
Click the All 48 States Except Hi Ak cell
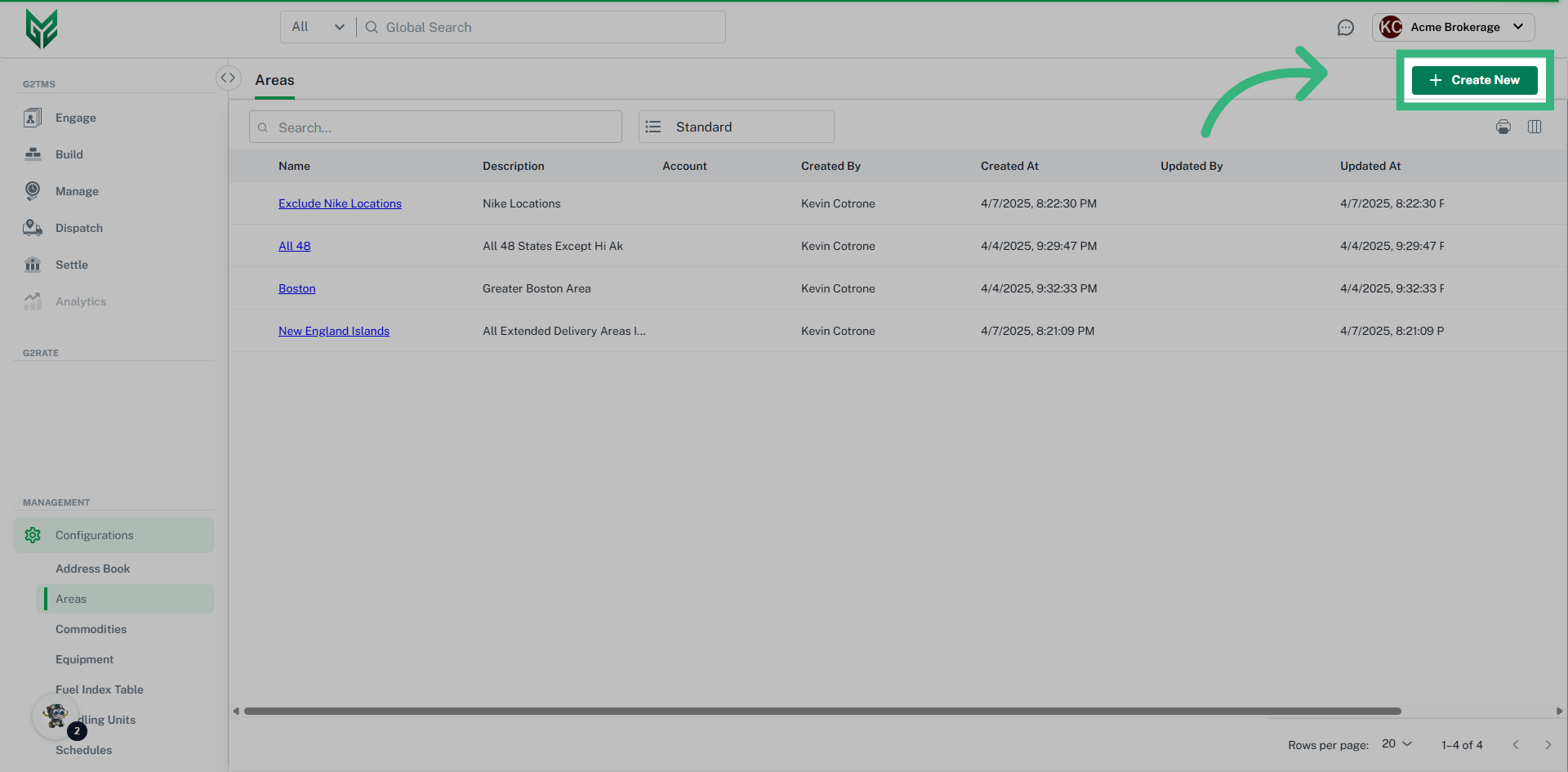(x=552, y=246)
